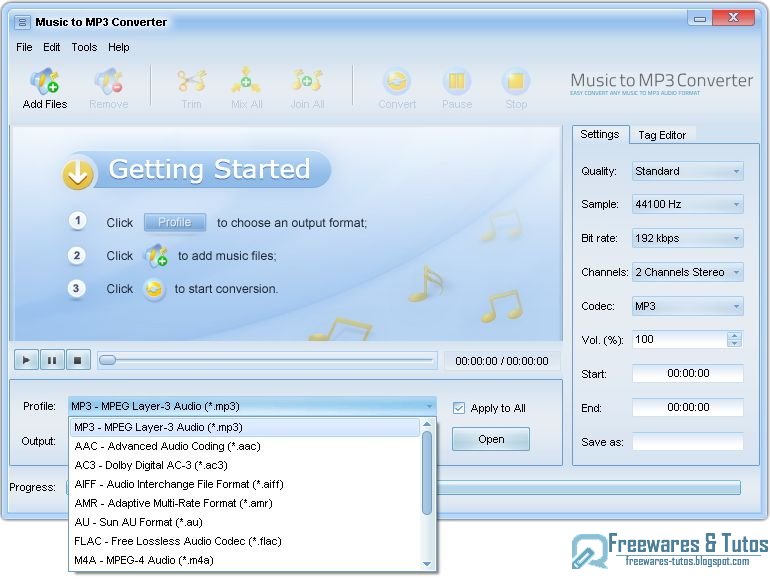This screenshot has height=579, width=770.
Task: Open the Channels dropdown
Action: pos(688,273)
